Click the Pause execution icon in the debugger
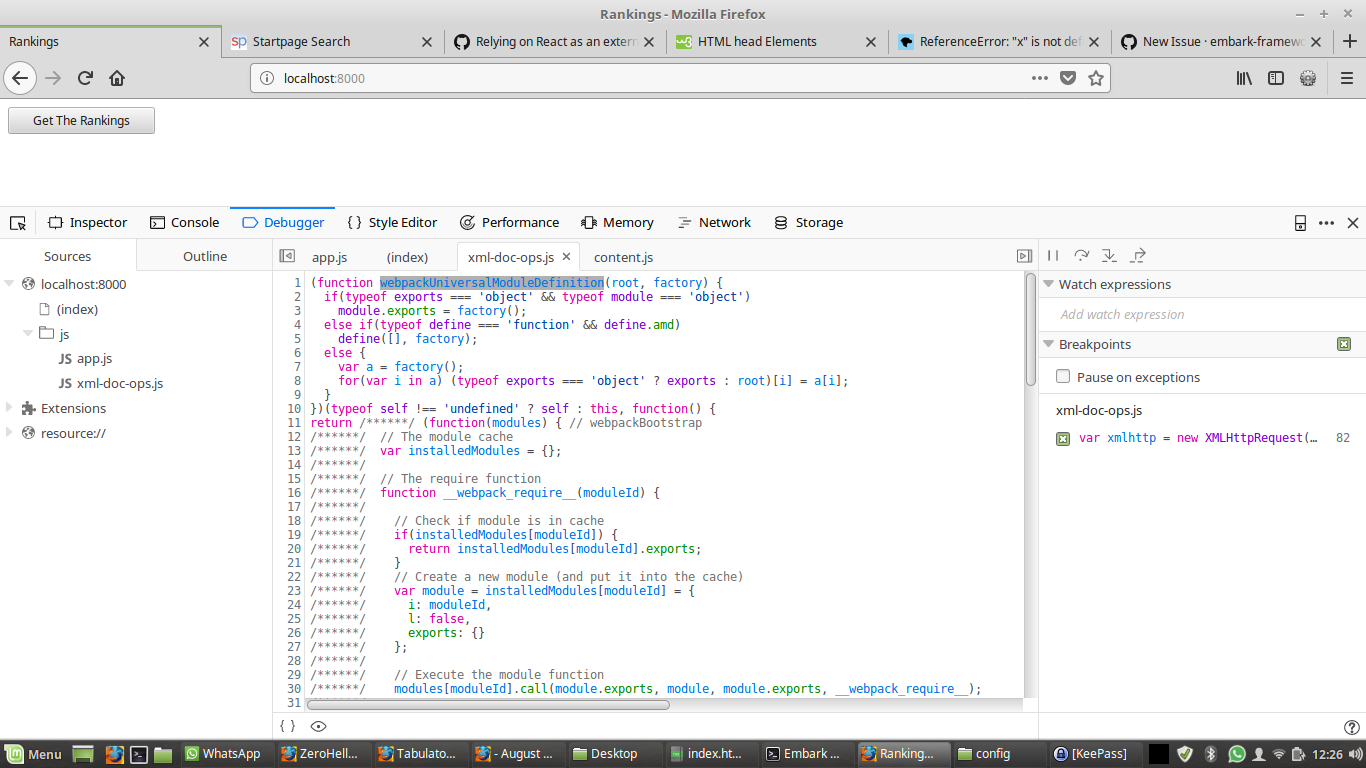The width and height of the screenshot is (1366, 768). pos(1052,255)
